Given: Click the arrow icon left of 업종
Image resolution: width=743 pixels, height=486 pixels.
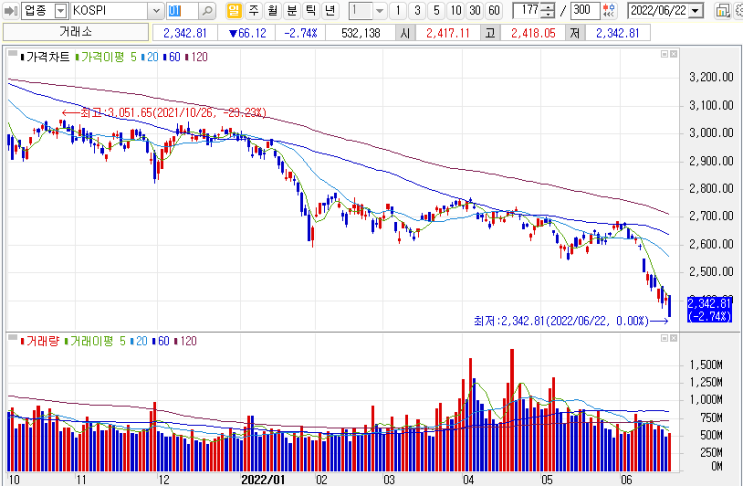Looking at the screenshot, I should [x=10, y=10].
